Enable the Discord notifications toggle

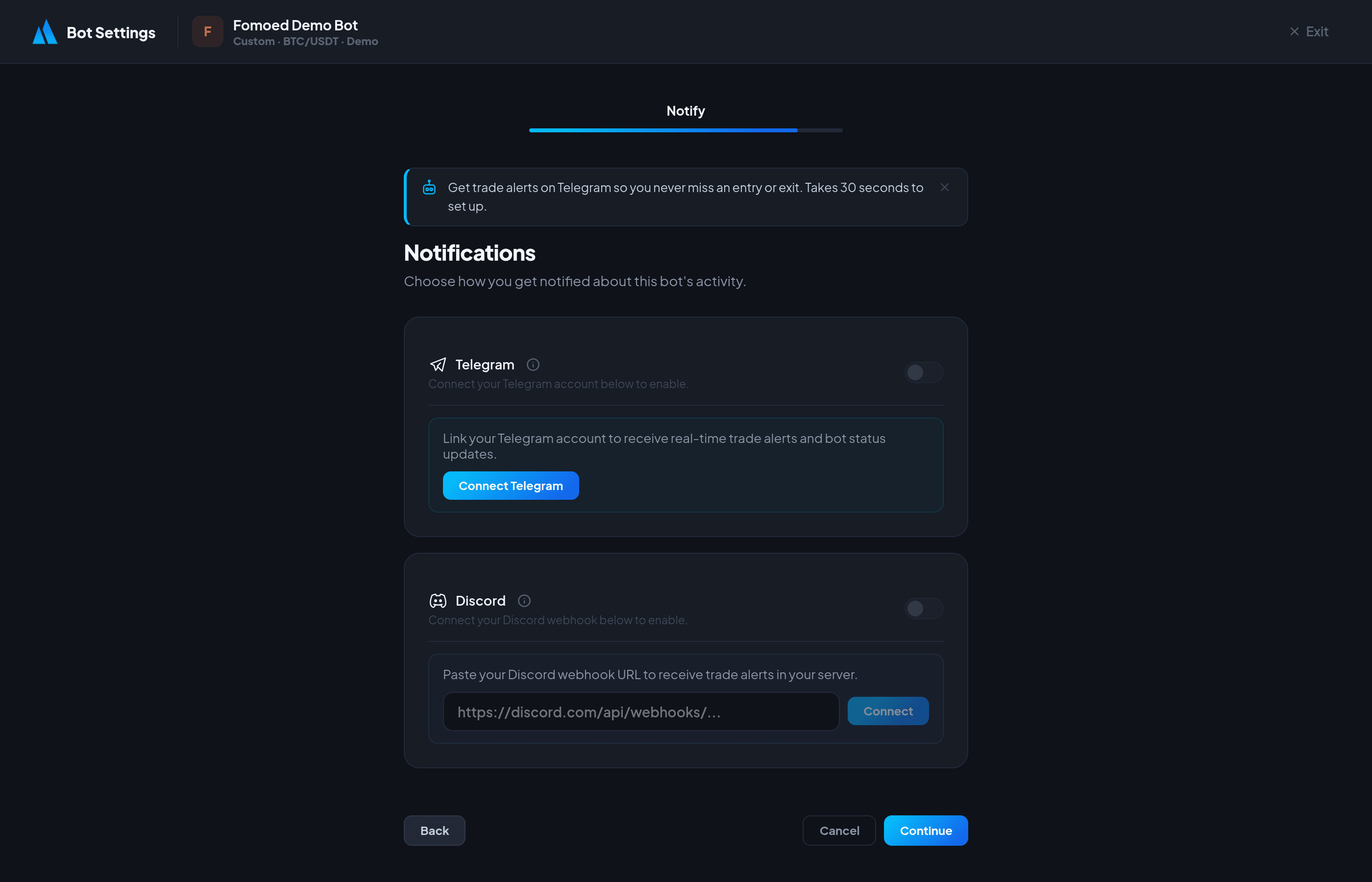[923, 608]
